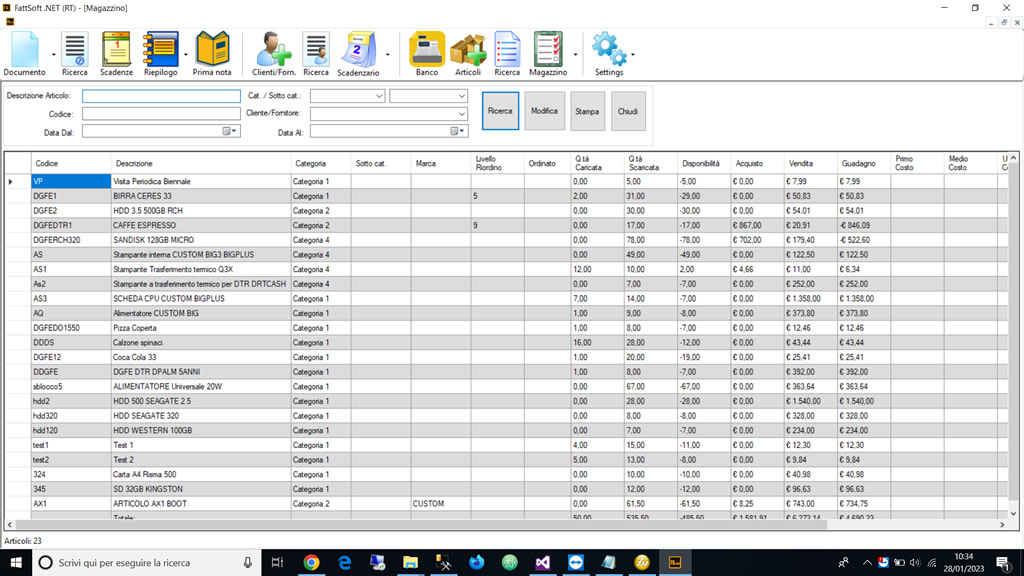This screenshot has height=576, width=1024.
Task: Sort by the Vendita column header
Action: tap(810, 163)
